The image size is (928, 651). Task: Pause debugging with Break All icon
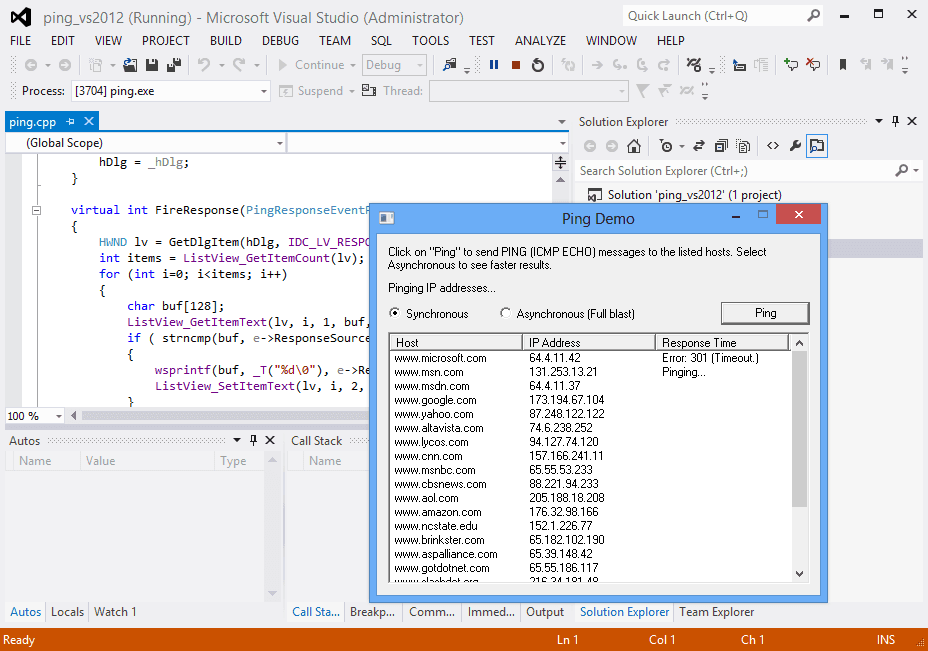pos(494,65)
